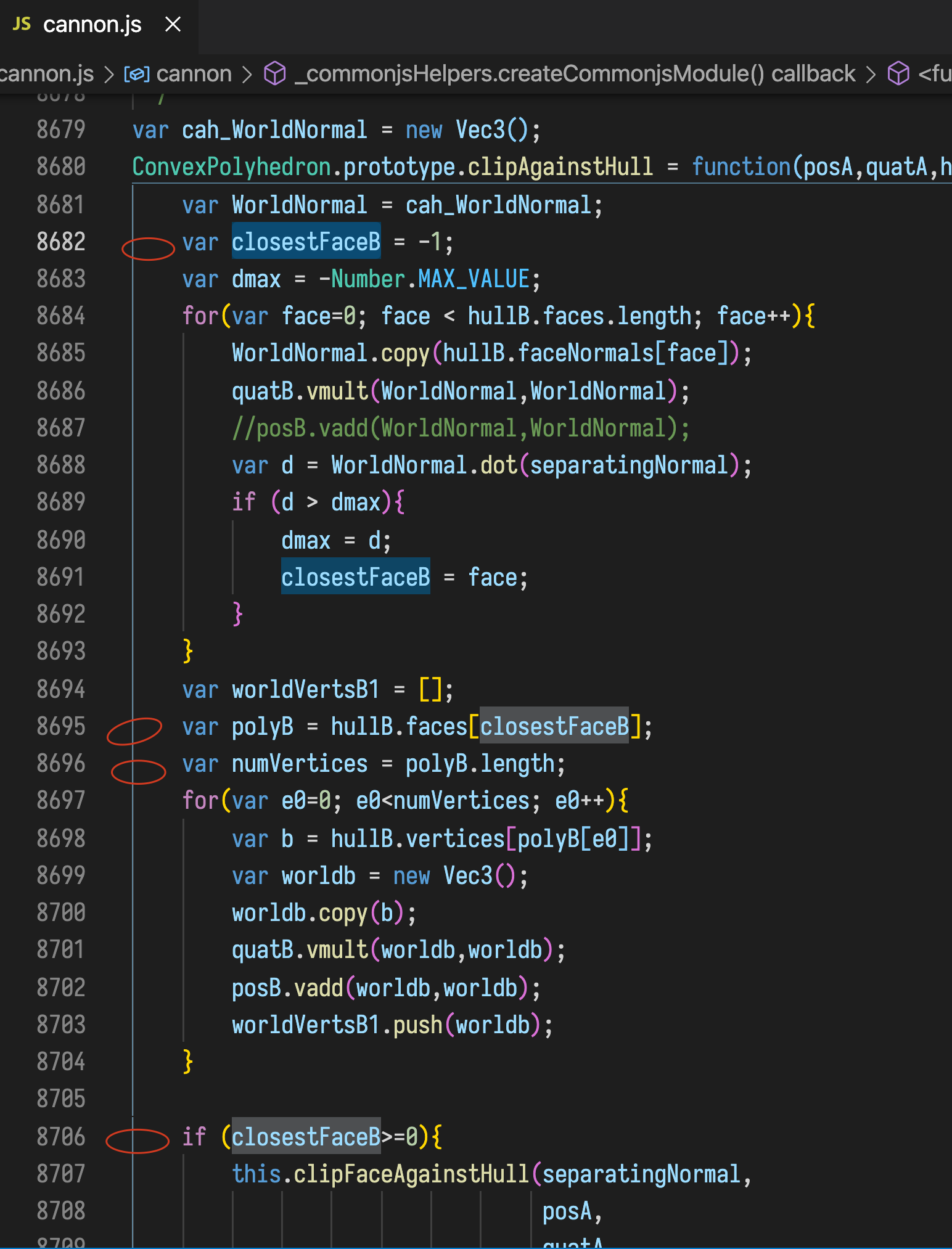Click closestFaceB condition on line 8706

pos(306,1137)
